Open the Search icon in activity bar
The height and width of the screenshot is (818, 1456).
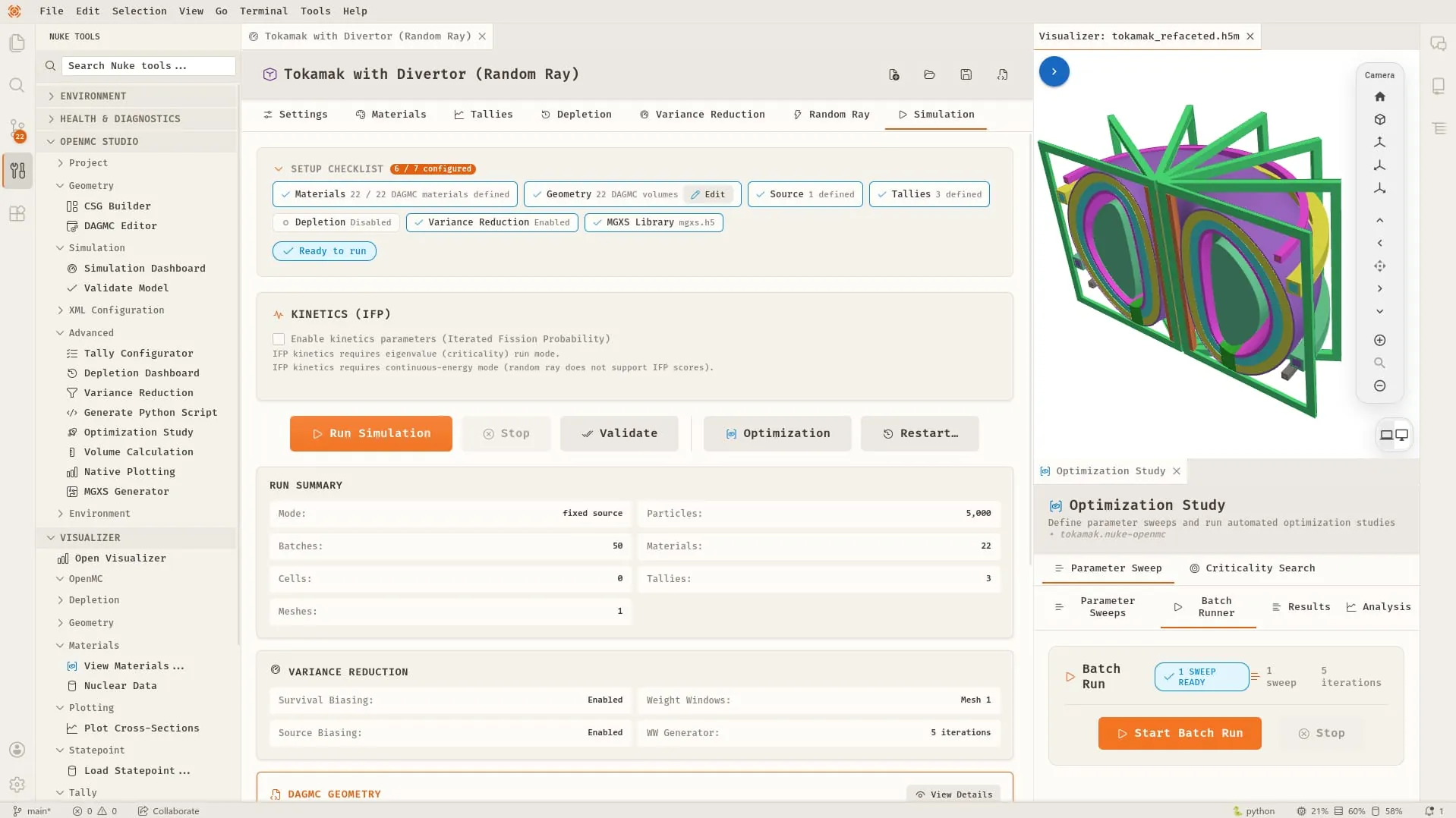[17, 86]
